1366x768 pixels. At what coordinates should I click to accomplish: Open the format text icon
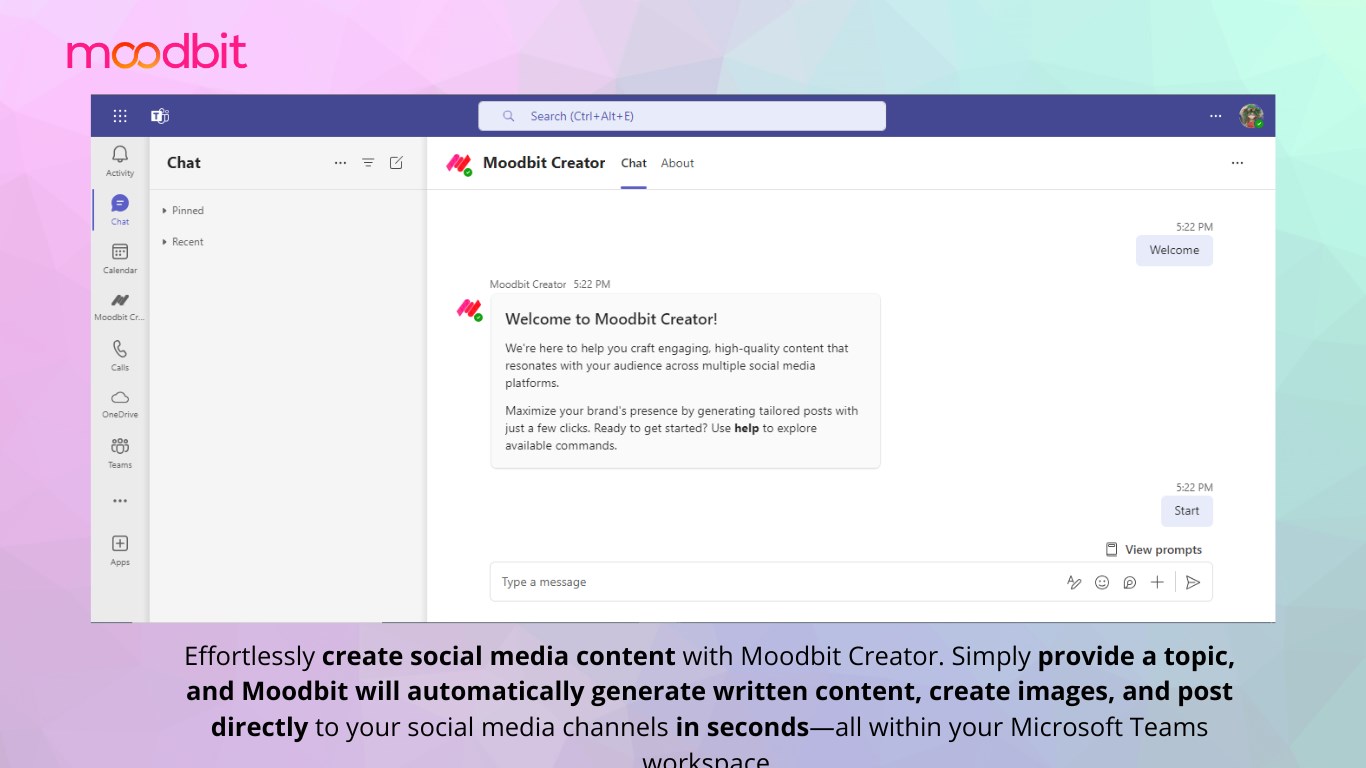pos(1074,582)
